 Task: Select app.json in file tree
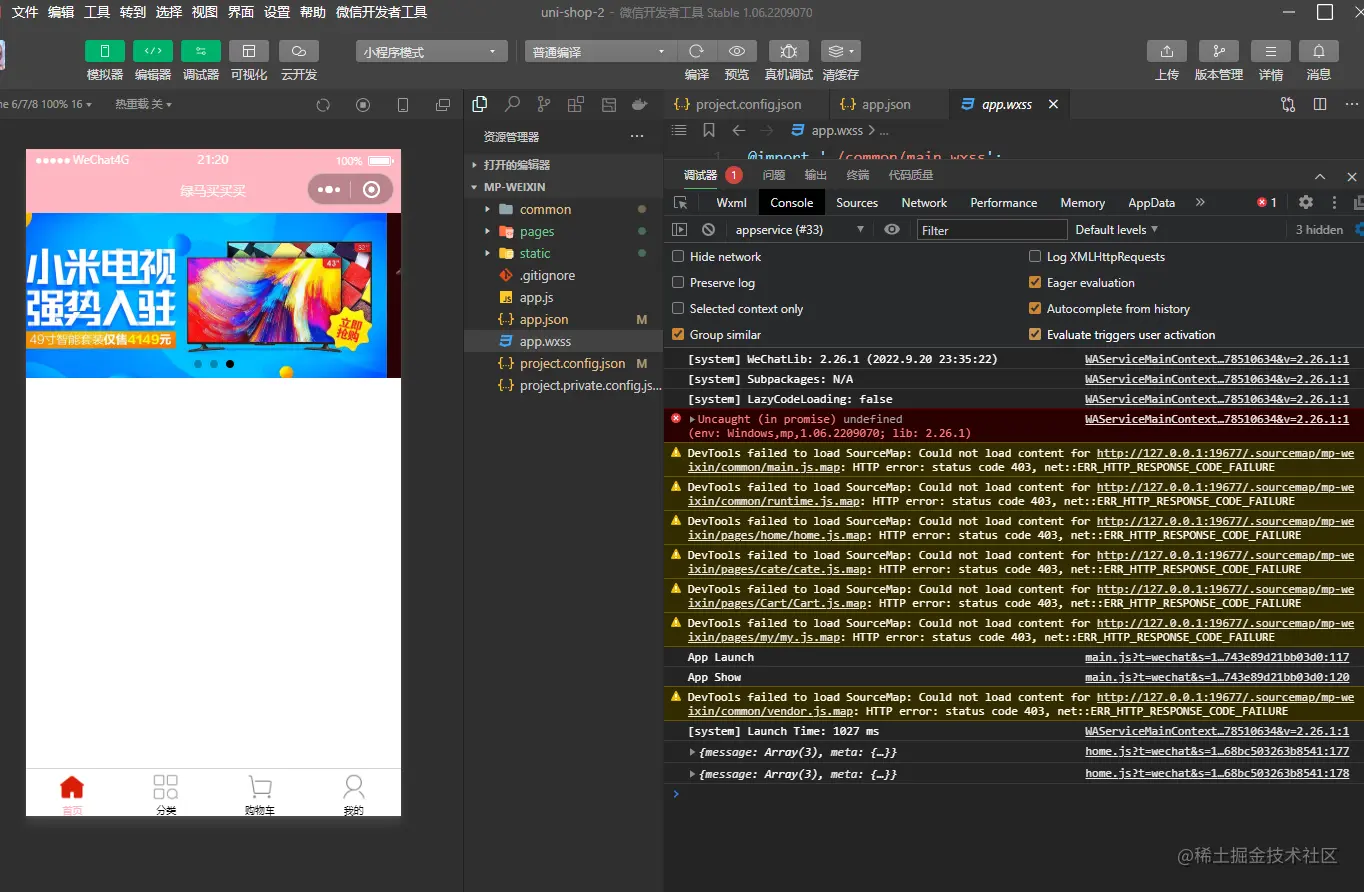[x=544, y=319]
